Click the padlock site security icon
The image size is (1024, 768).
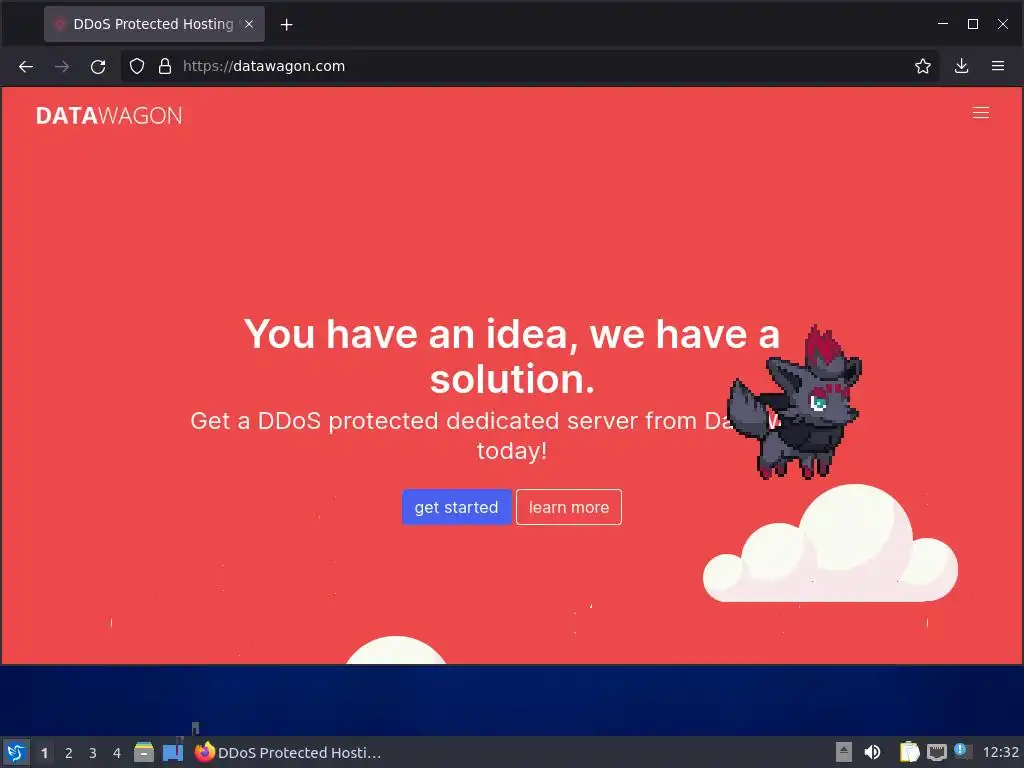(x=165, y=67)
